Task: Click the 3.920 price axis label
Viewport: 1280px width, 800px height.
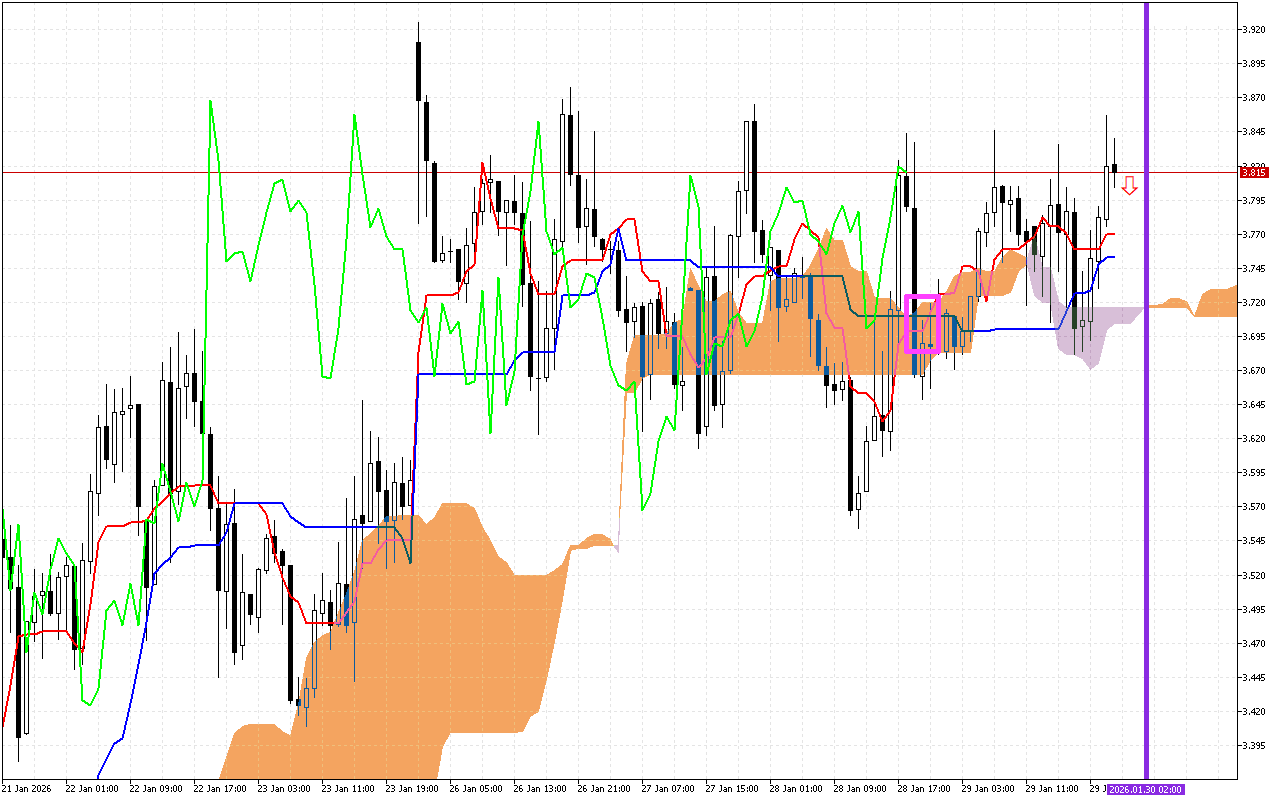Action: [x=1253, y=30]
